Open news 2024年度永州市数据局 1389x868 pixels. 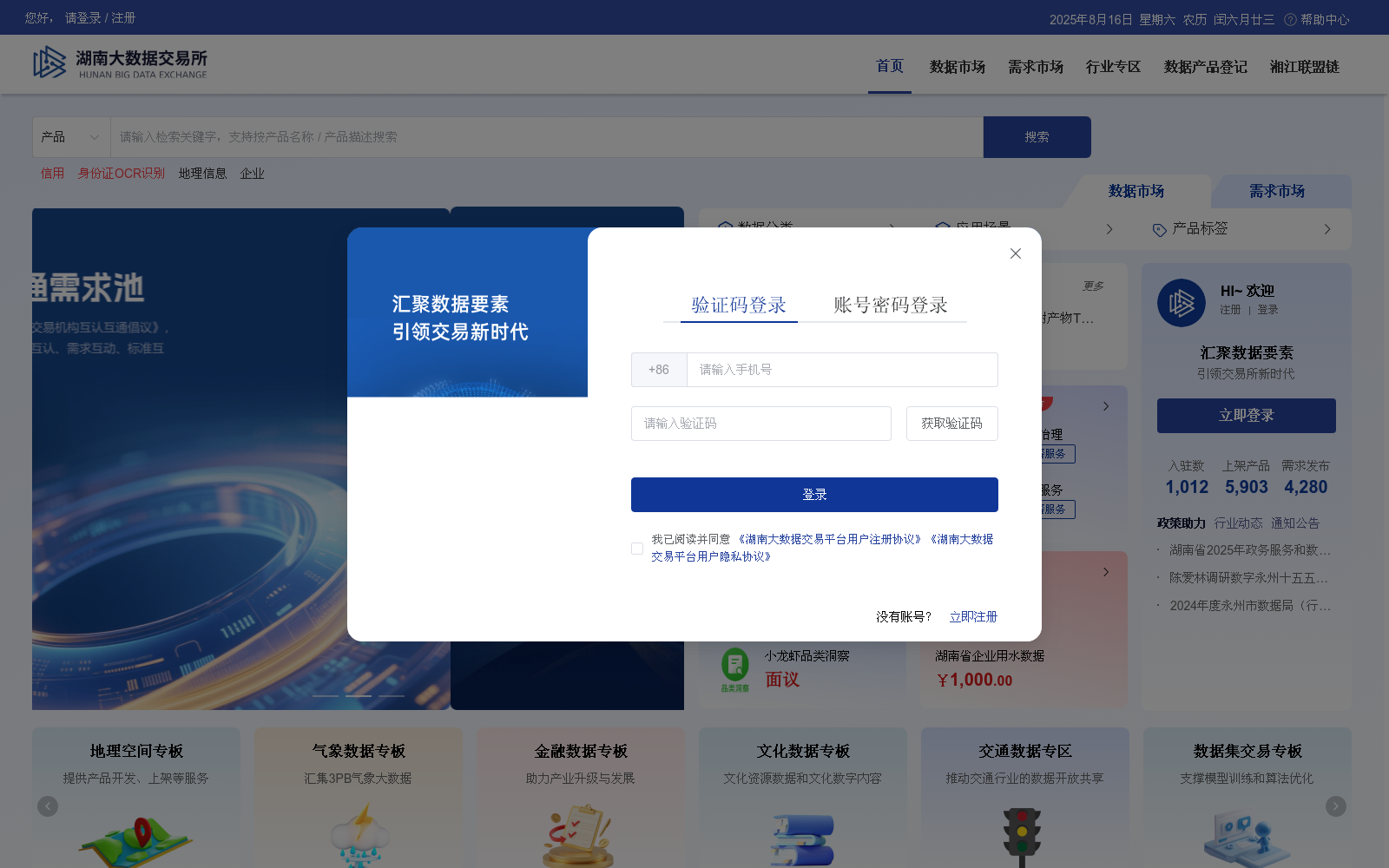tap(1249, 606)
